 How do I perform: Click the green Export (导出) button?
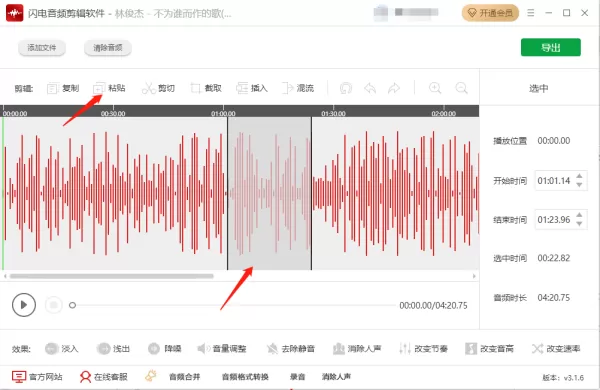(551, 47)
